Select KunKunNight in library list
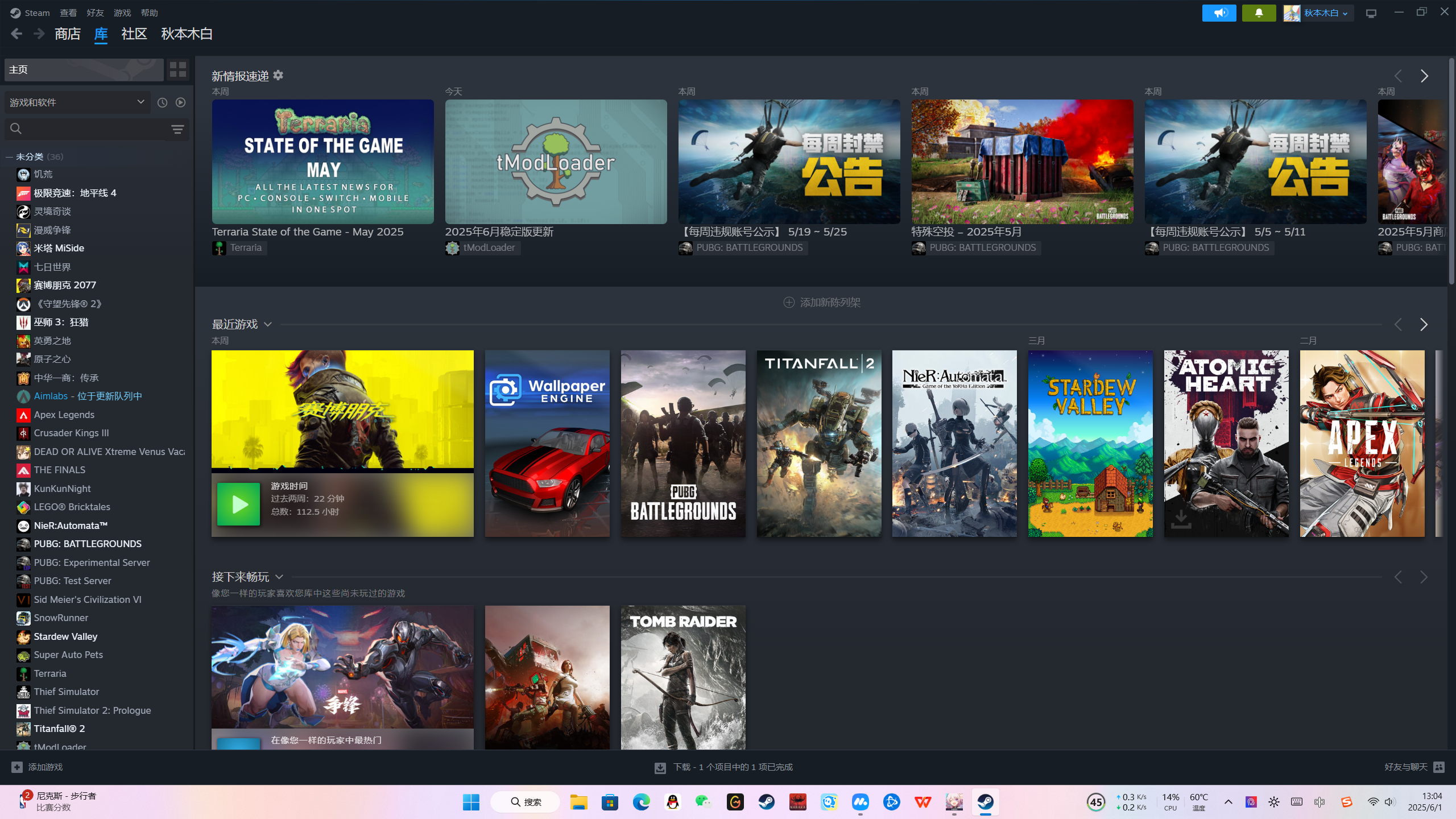Screen dimensions: 1456x819 (x=62, y=489)
